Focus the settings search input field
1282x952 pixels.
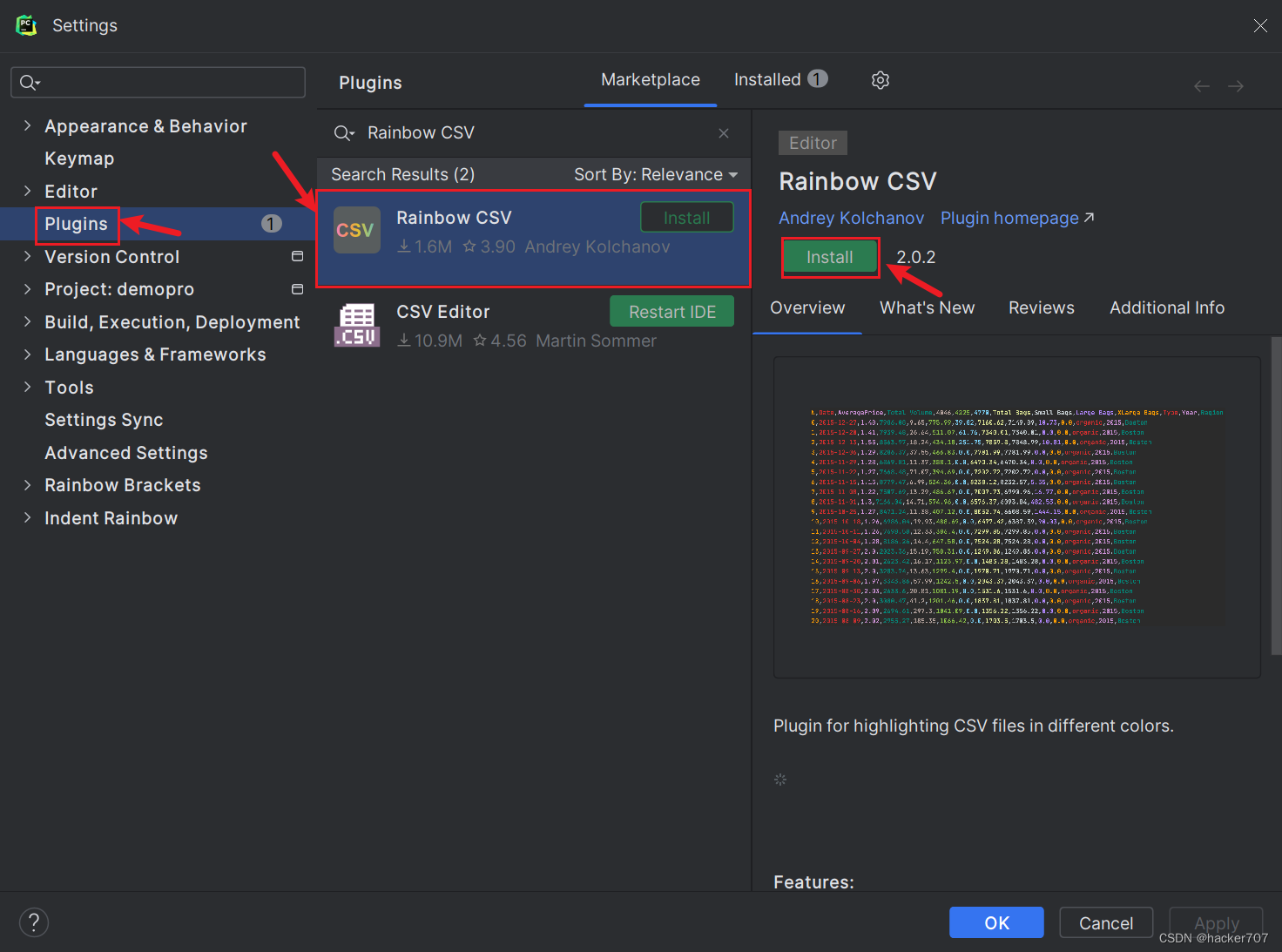(x=158, y=83)
